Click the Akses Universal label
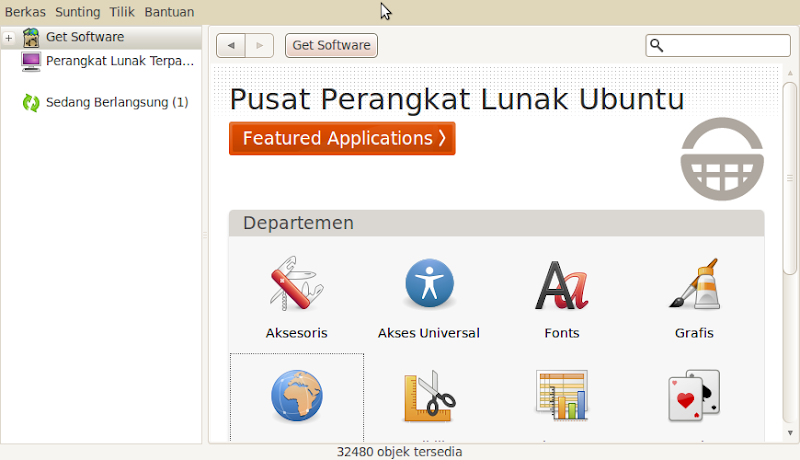Screen dimensions: 800x460 [x=429, y=333]
